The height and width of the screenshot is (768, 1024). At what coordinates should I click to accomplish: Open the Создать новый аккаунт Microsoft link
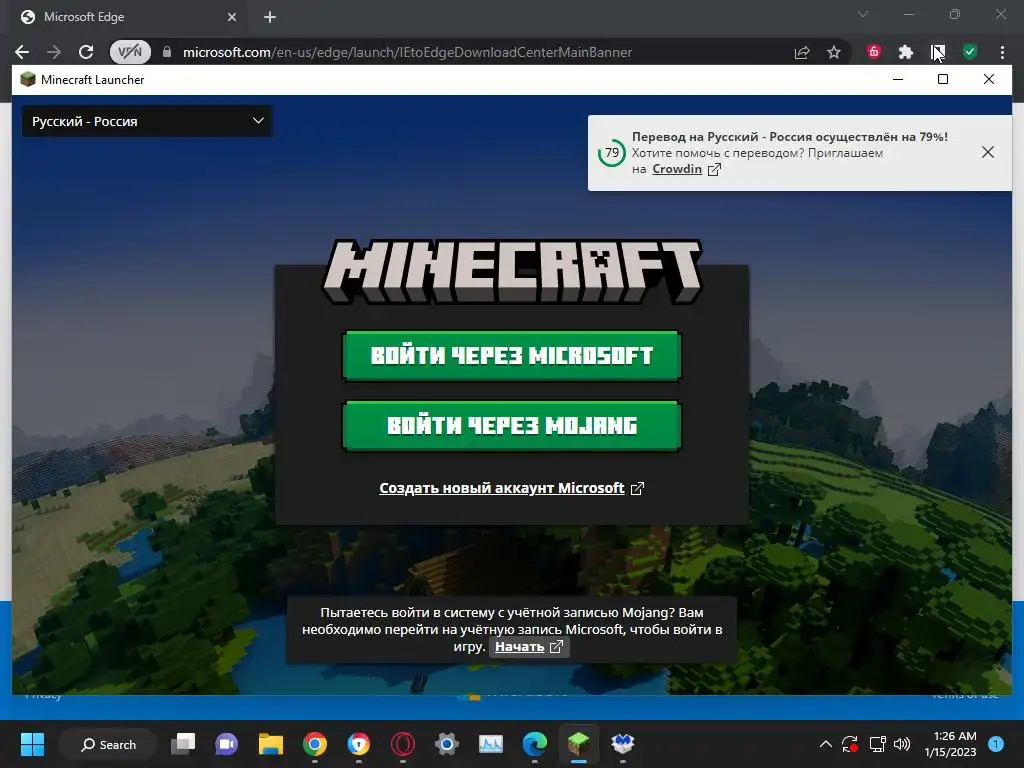point(511,488)
